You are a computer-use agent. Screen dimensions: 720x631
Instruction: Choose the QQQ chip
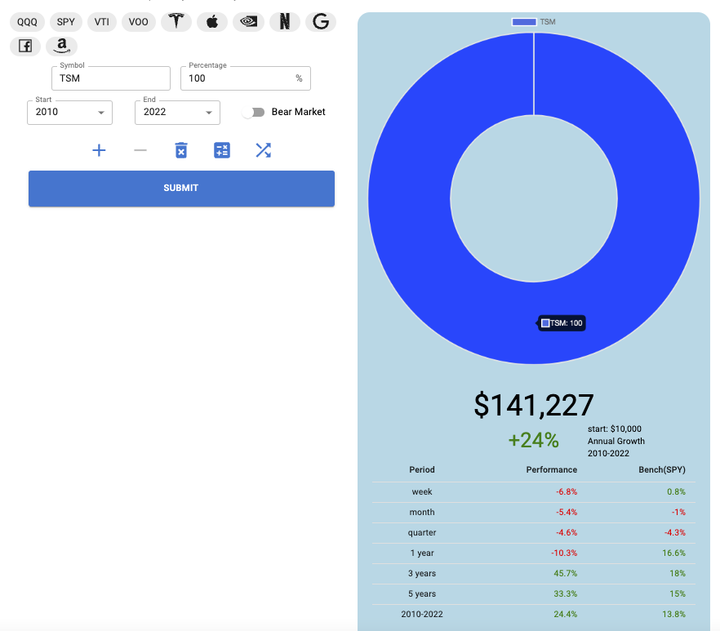coord(27,22)
